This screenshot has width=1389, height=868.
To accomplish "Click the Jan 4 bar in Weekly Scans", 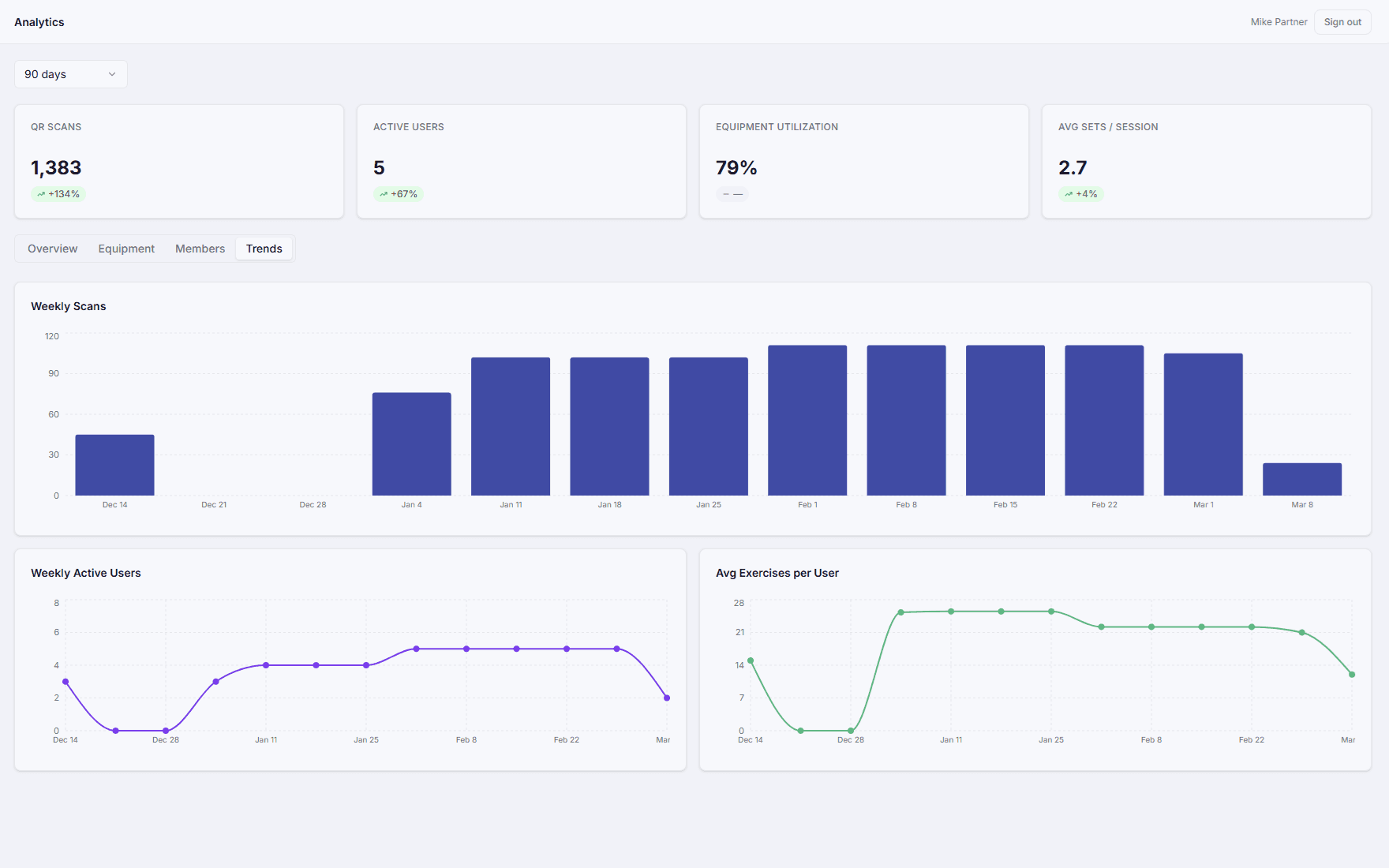I will coord(411,443).
